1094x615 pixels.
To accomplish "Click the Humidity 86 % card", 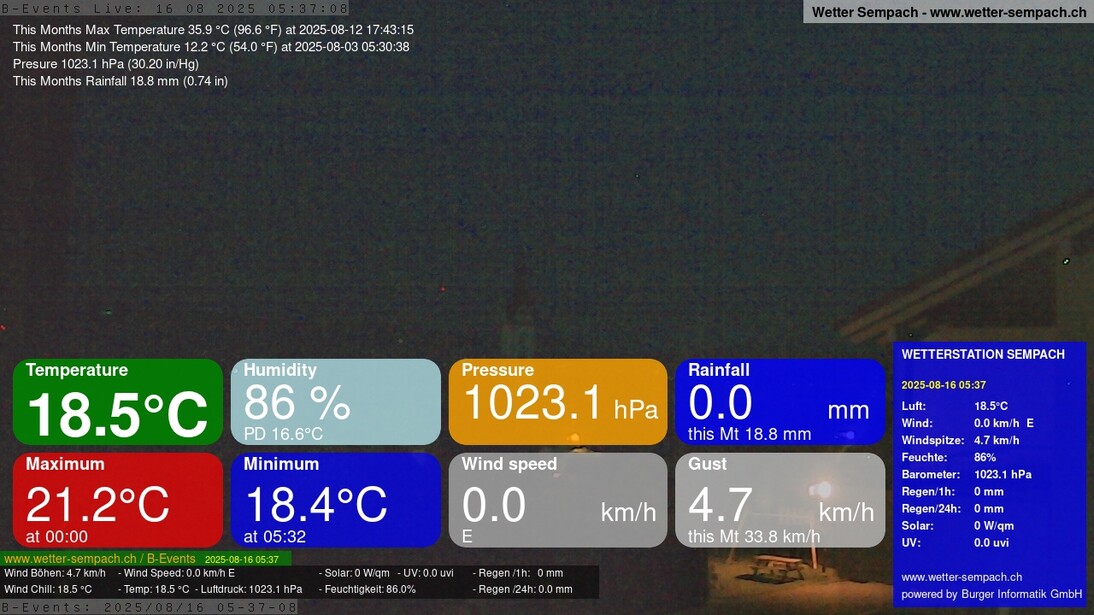I will point(336,402).
